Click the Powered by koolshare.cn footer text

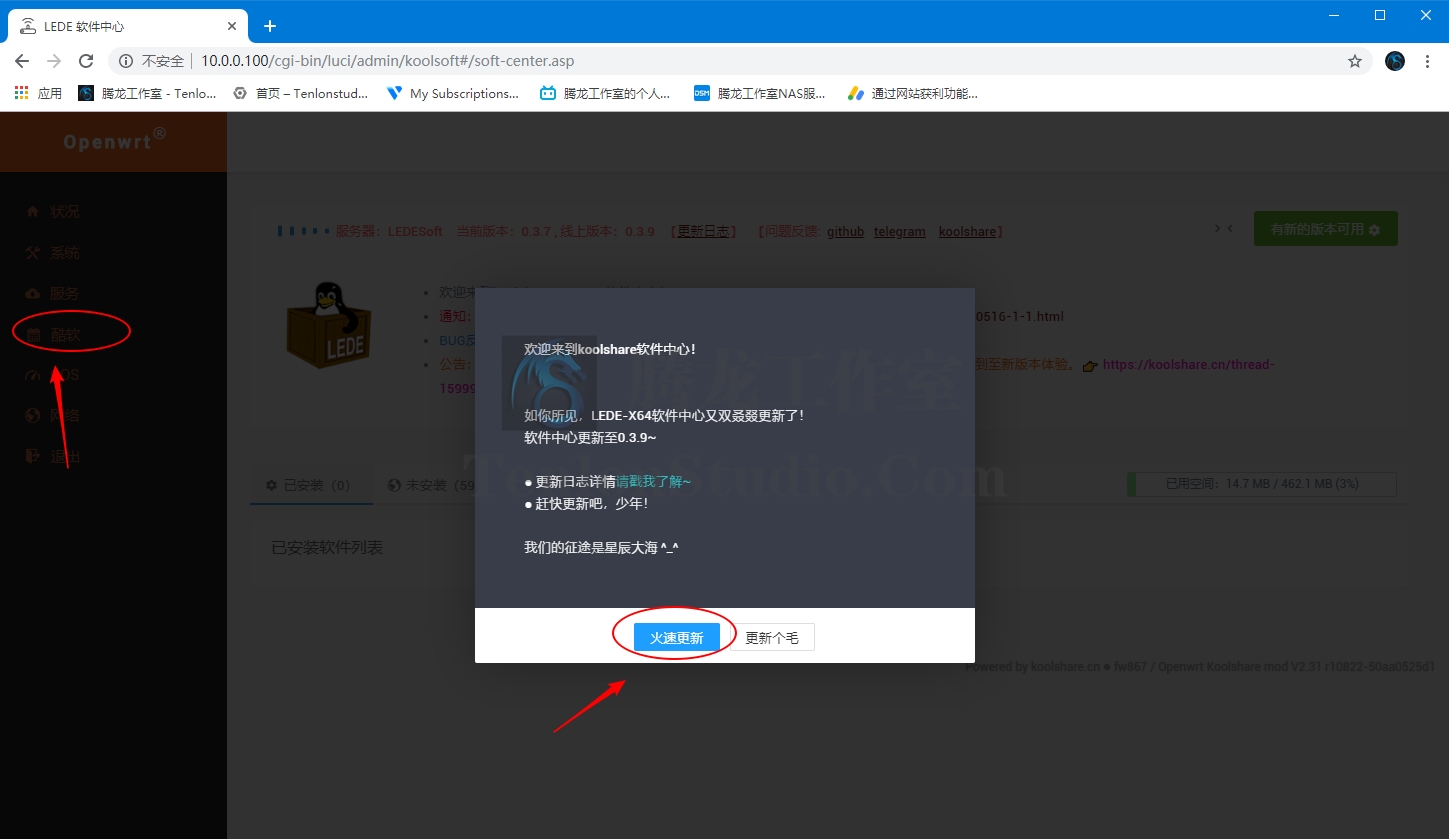coord(1200,666)
